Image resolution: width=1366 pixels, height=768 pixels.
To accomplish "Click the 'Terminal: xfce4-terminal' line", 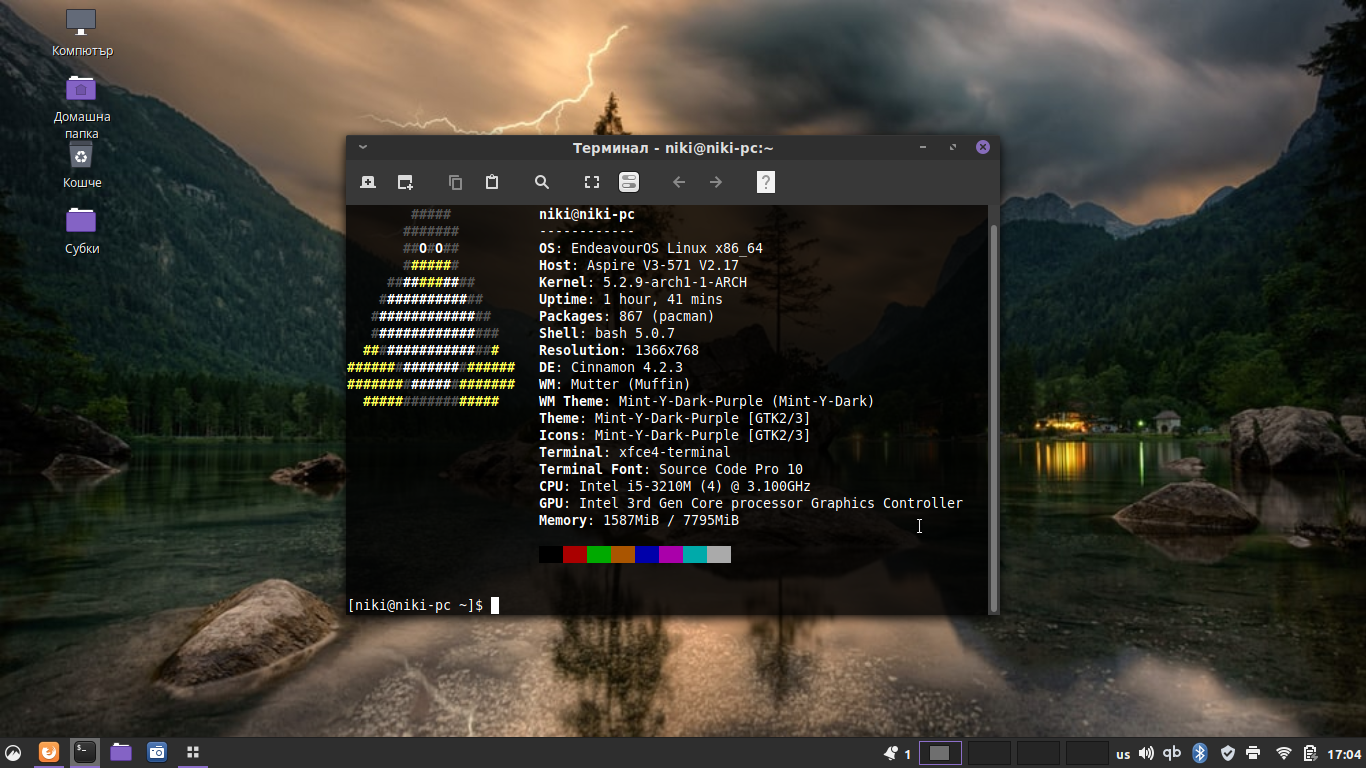I will tap(635, 452).
